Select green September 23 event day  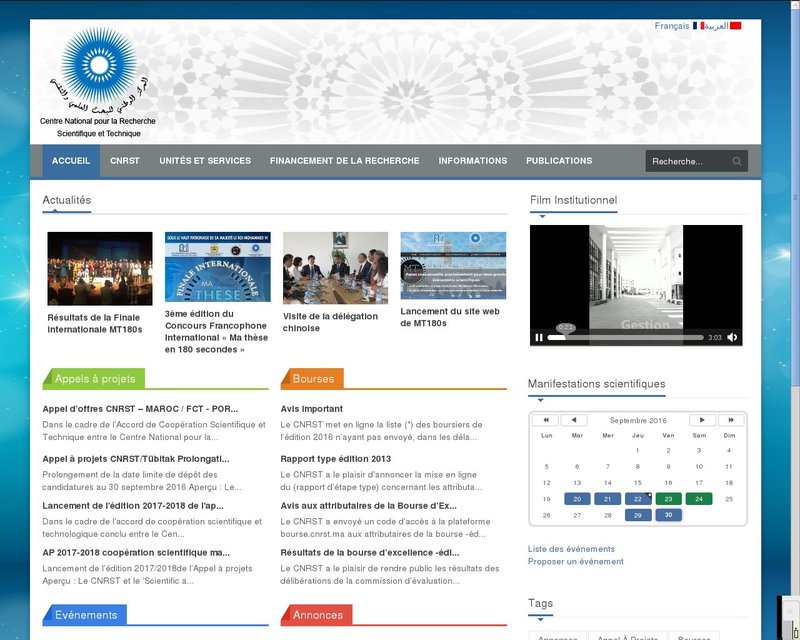668,499
